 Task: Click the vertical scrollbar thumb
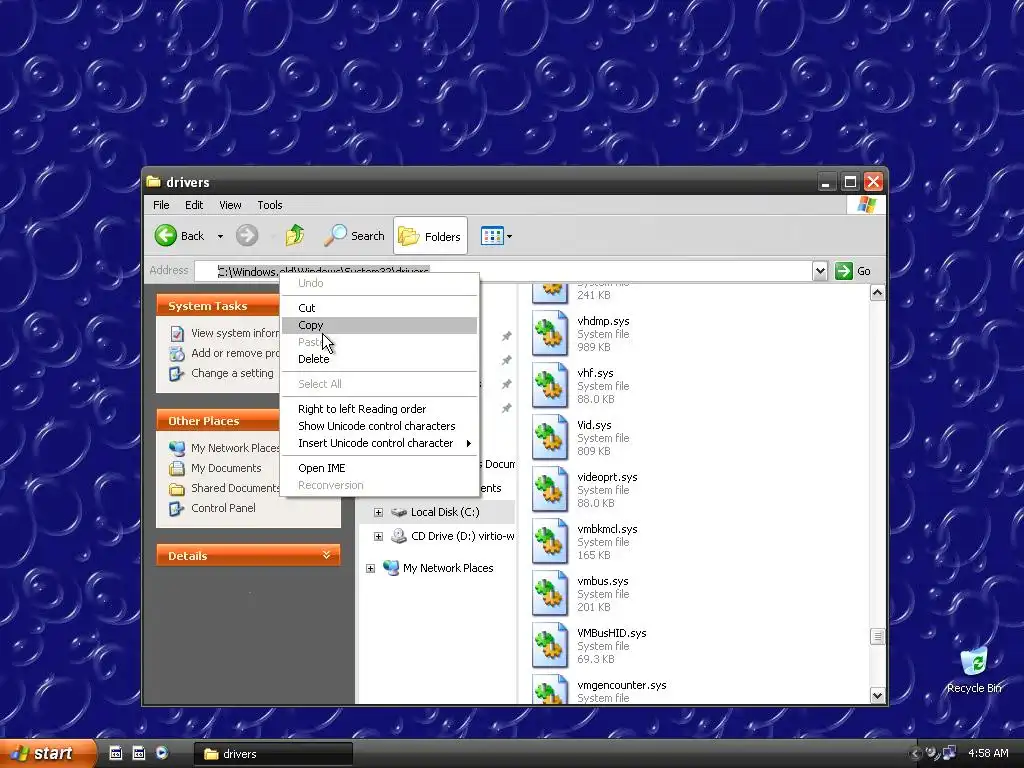[877, 636]
